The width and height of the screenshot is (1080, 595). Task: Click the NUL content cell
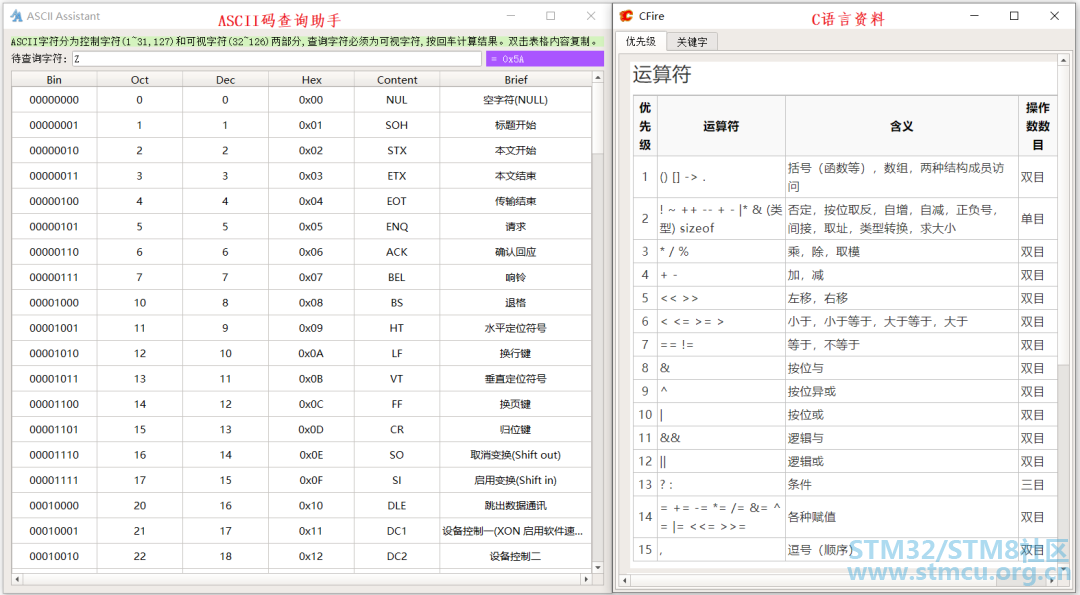pyautogui.click(x=397, y=100)
